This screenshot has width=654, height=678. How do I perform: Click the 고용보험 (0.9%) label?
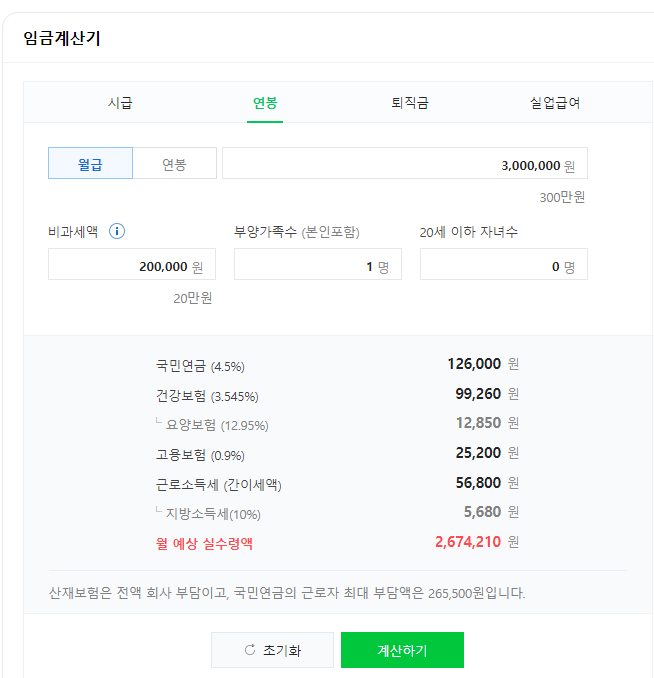[x=200, y=454]
